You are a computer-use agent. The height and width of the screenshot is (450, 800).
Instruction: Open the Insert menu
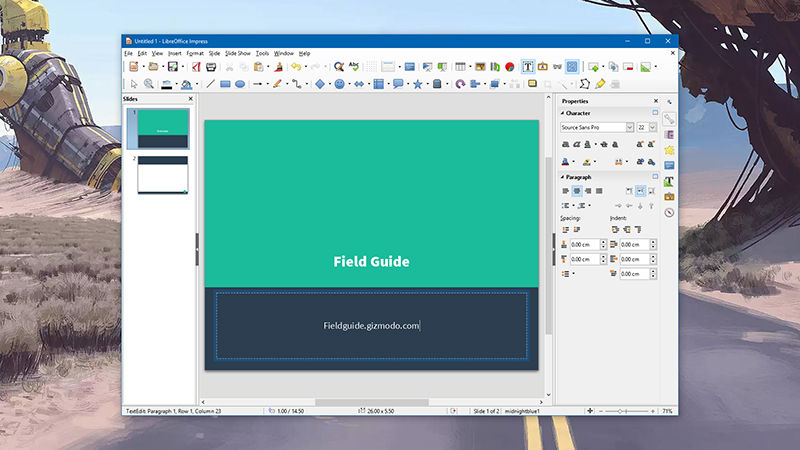click(x=174, y=53)
